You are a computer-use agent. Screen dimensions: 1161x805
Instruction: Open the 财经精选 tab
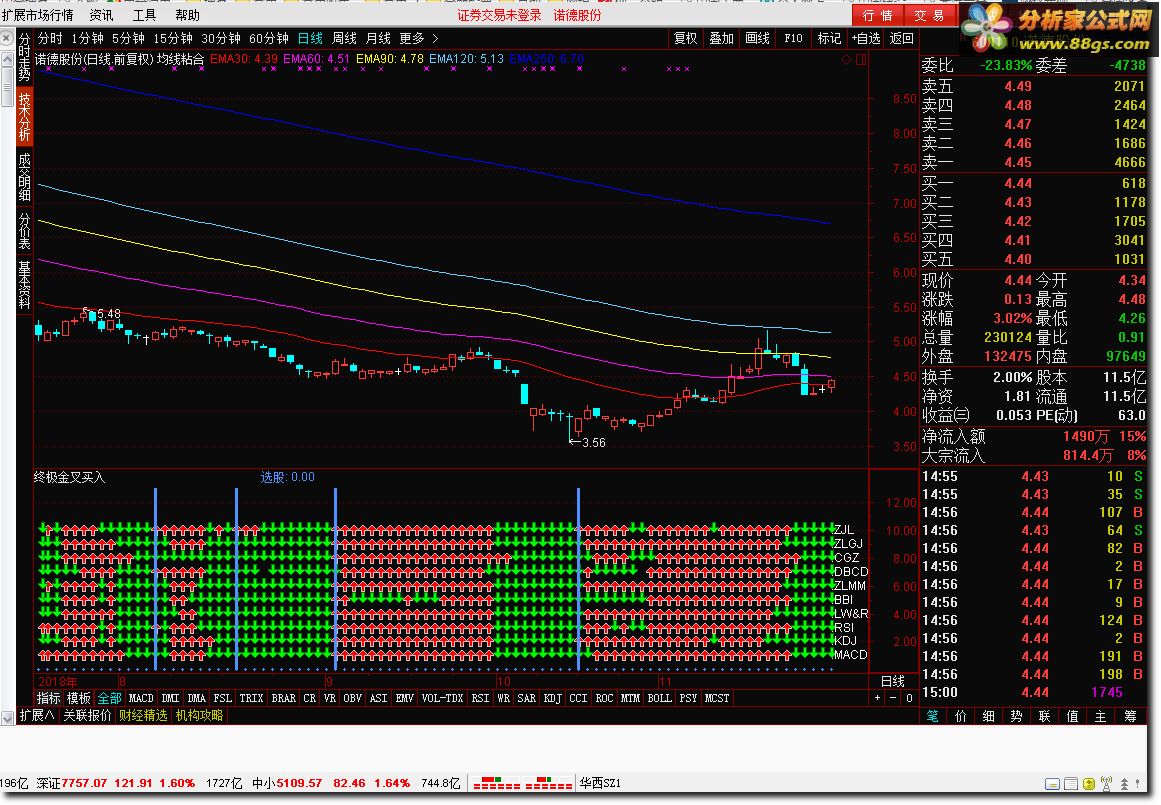144,715
